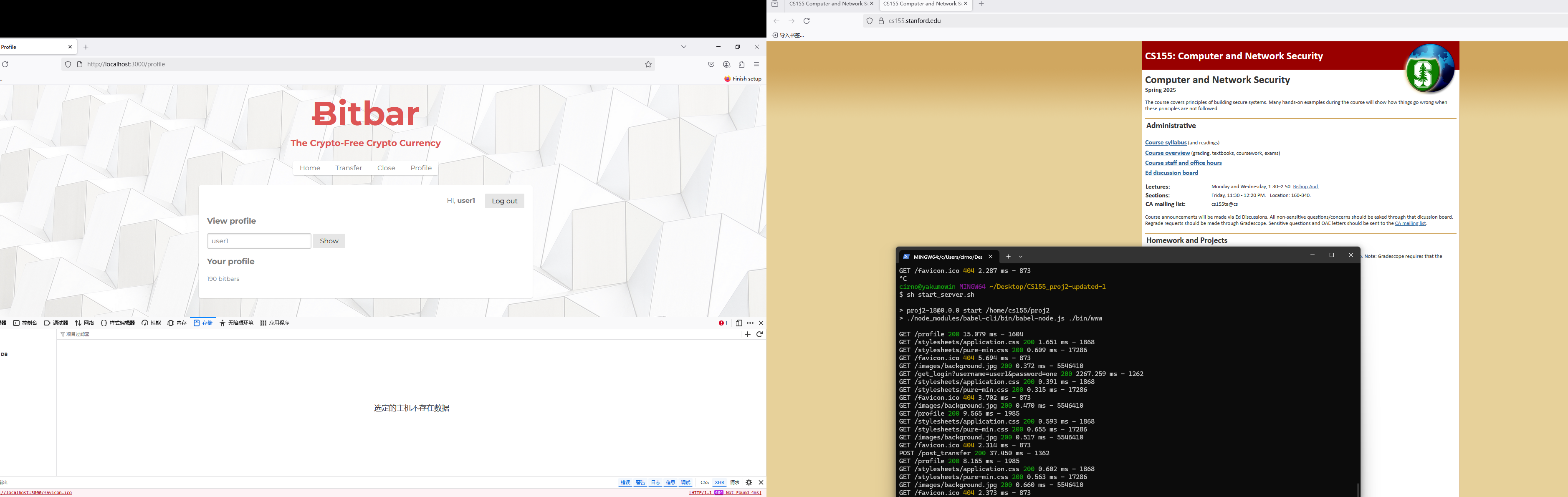Switch to the 样式编辑器 style editor tab
Screen dimensions: 1568x497
pyautogui.click(x=117, y=323)
